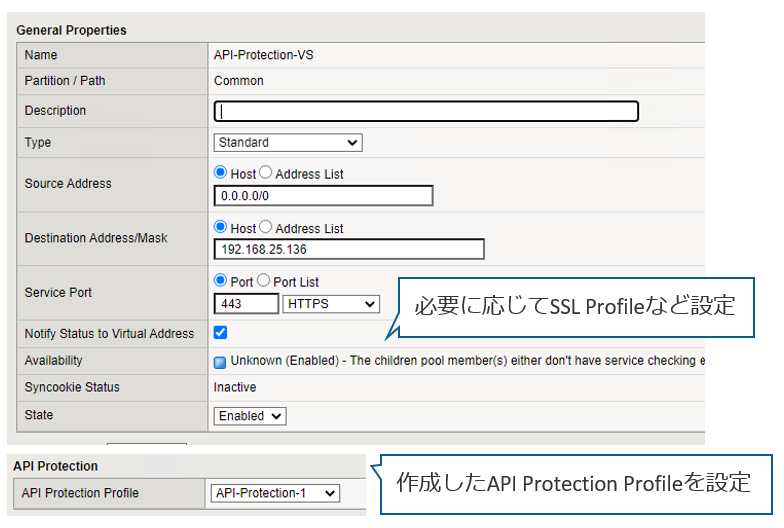784x528 pixels.
Task: Click the API Protection section header
Action: [55, 466]
